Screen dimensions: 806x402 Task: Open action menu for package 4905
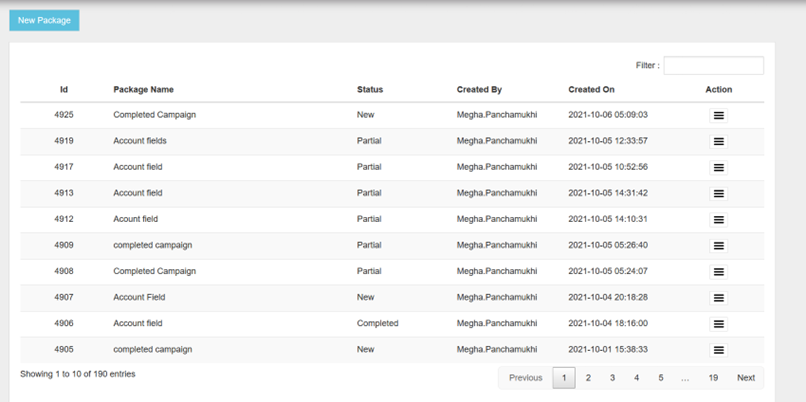718,350
